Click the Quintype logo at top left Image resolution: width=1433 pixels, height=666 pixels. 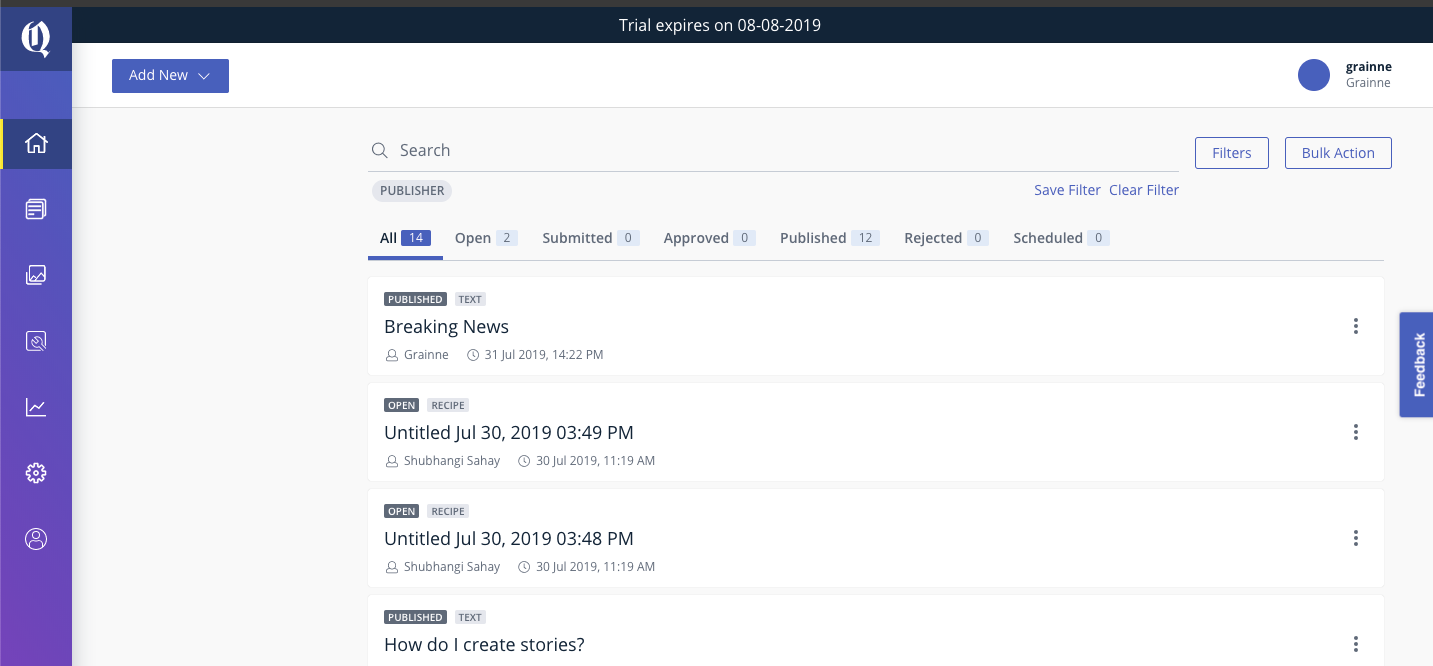coord(36,38)
